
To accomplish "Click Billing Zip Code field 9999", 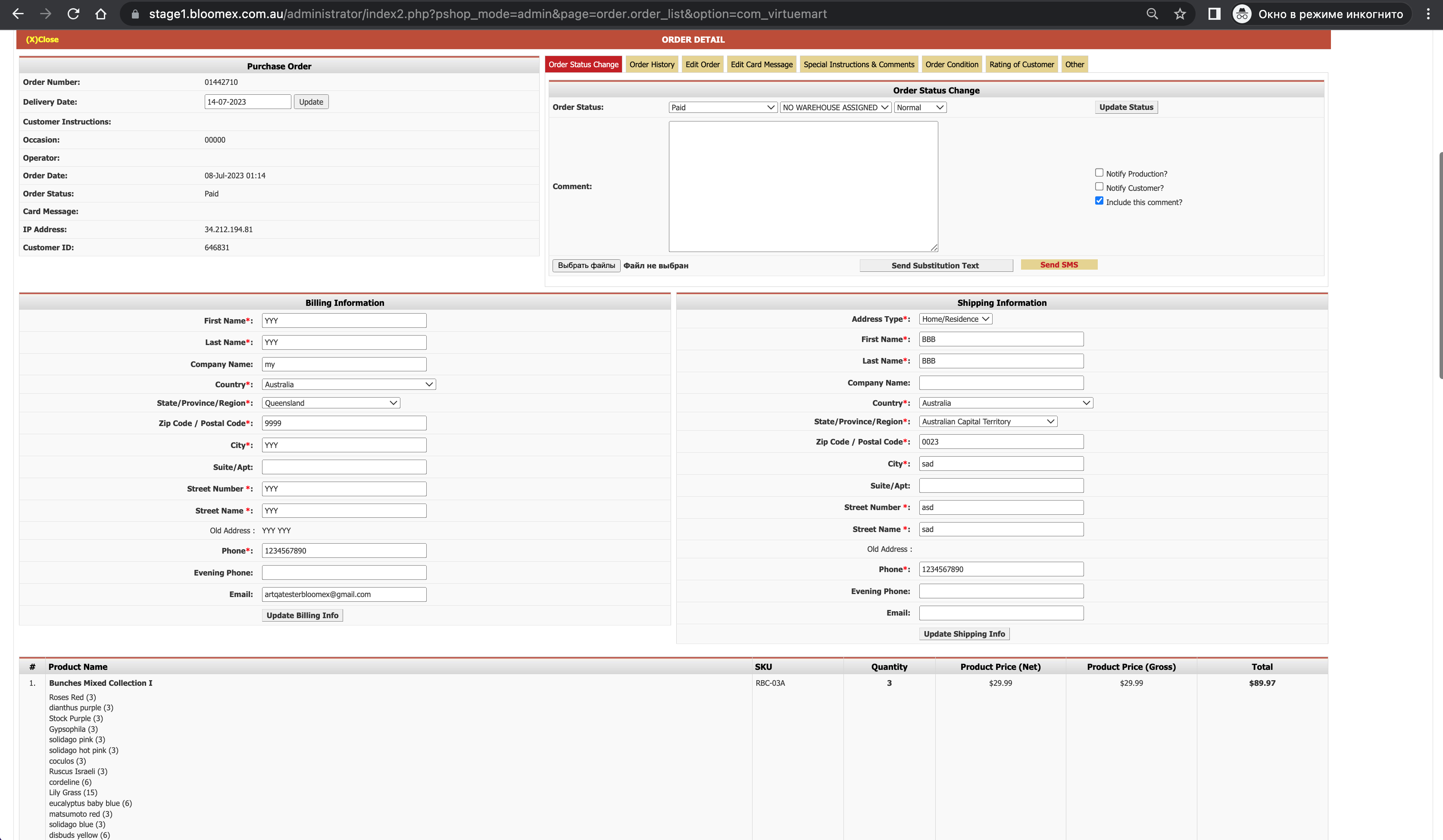I will click(x=344, y=423).
